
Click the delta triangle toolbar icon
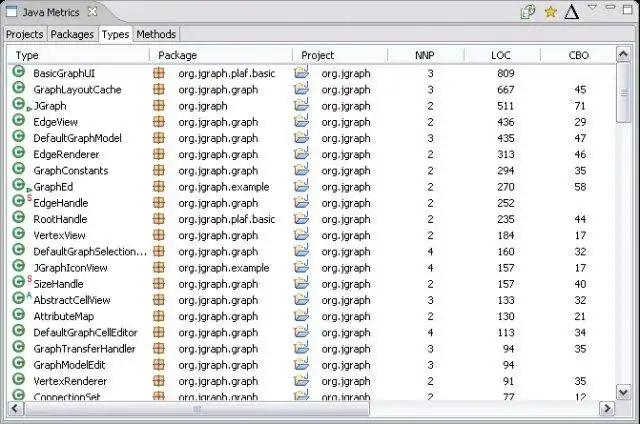point(571,12)
